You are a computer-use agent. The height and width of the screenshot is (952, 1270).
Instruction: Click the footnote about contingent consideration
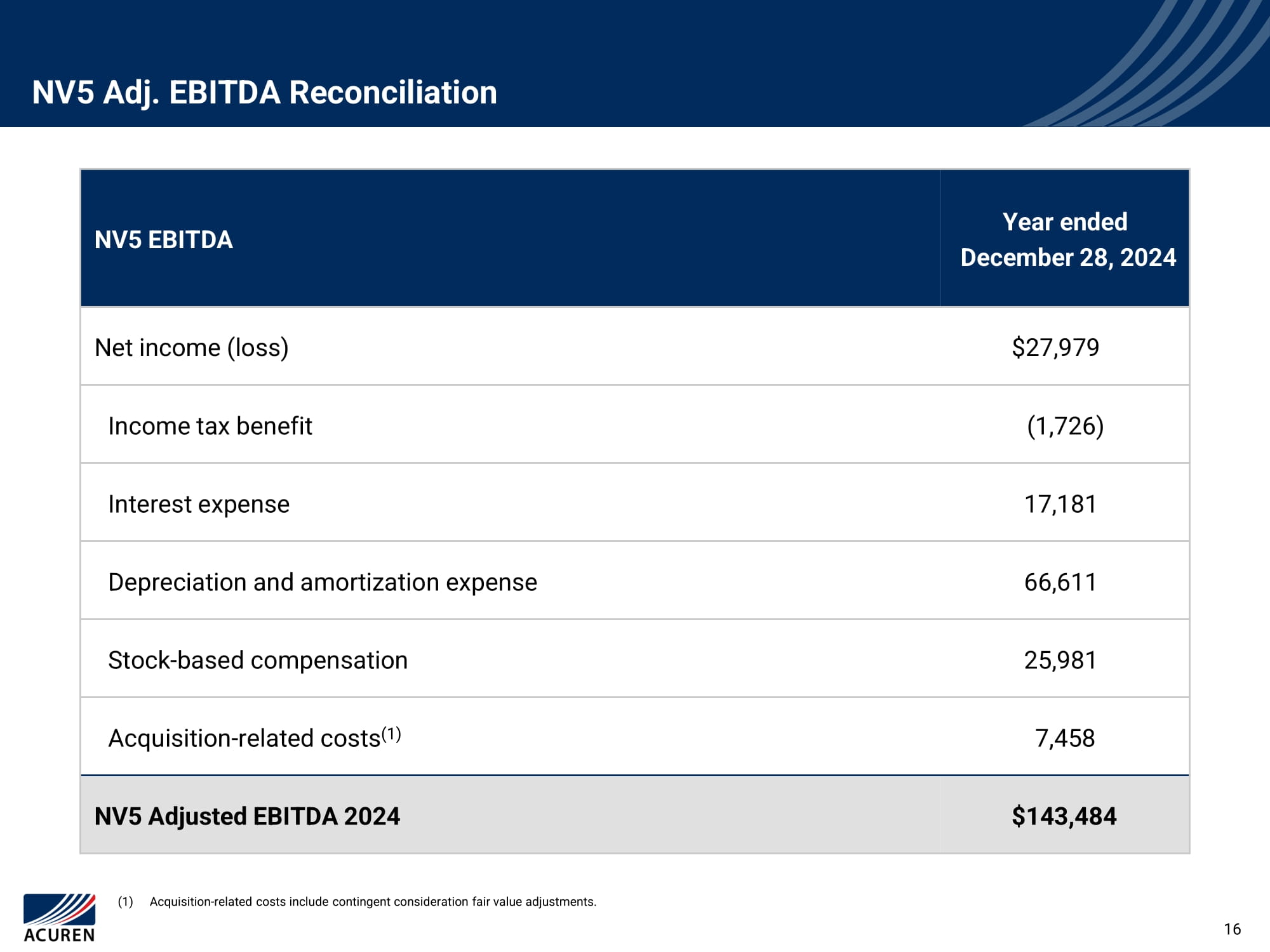click(x=373, y=902)
